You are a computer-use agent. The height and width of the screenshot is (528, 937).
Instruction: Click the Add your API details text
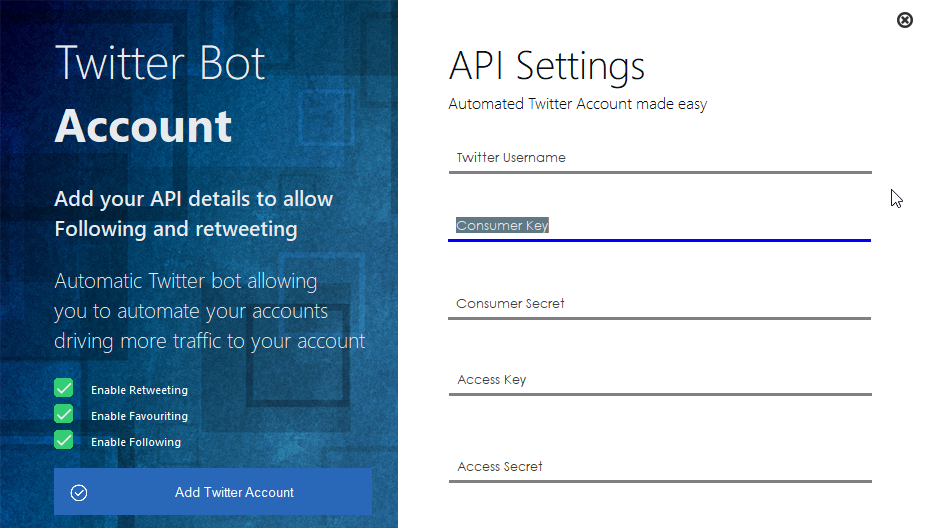[194, 214]
